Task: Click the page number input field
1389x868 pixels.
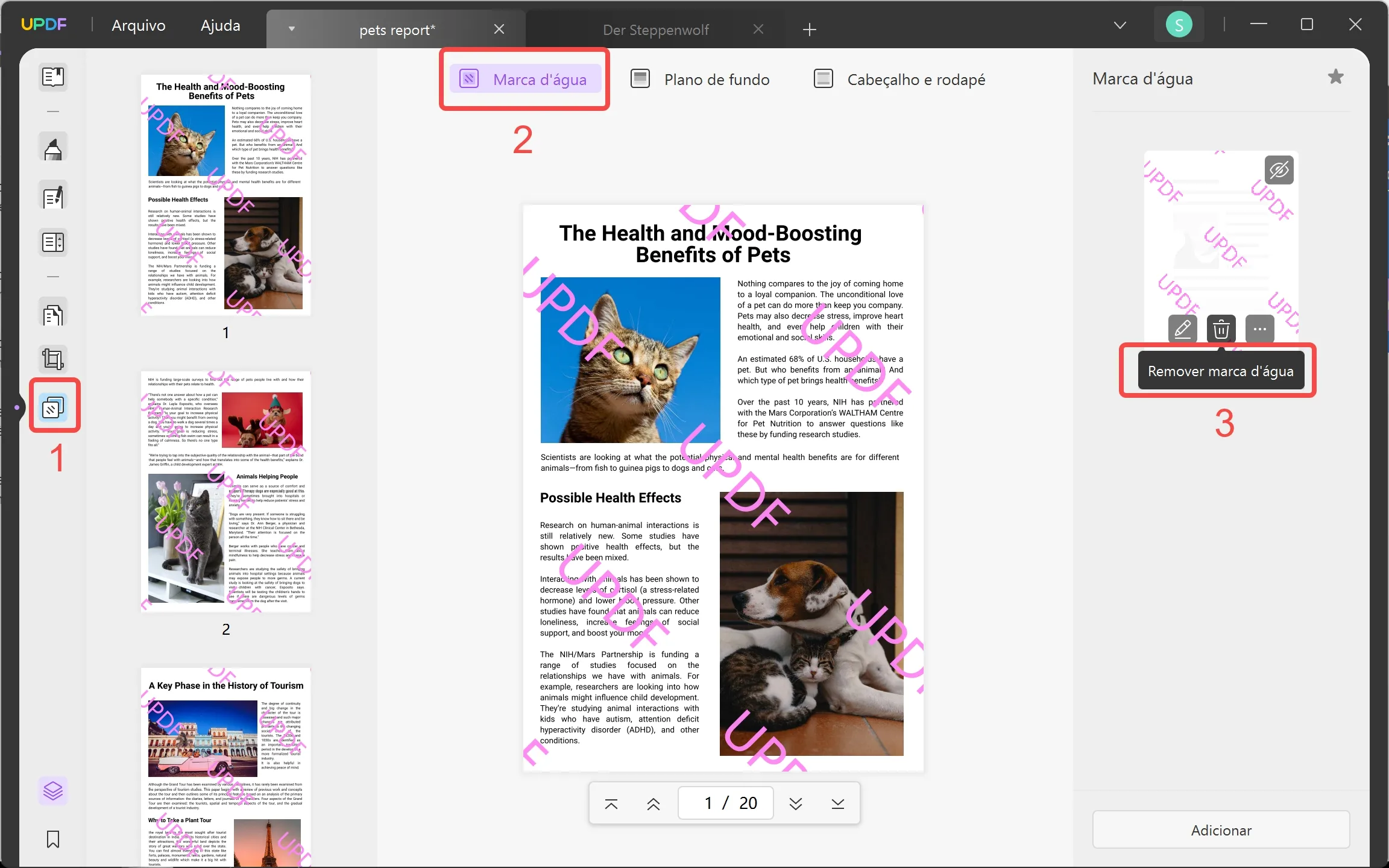Action: coord(726,803)
